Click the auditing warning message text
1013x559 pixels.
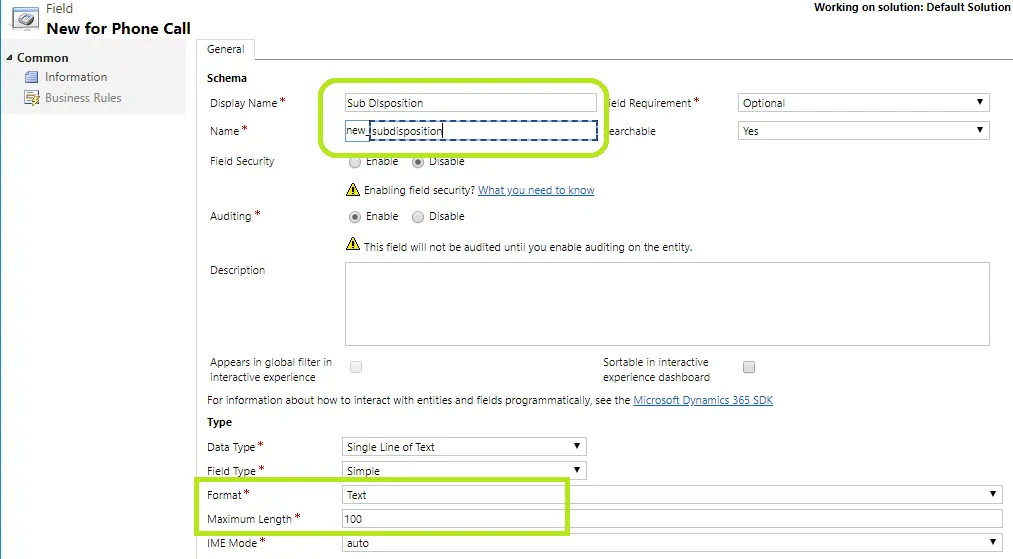point(528,247)
